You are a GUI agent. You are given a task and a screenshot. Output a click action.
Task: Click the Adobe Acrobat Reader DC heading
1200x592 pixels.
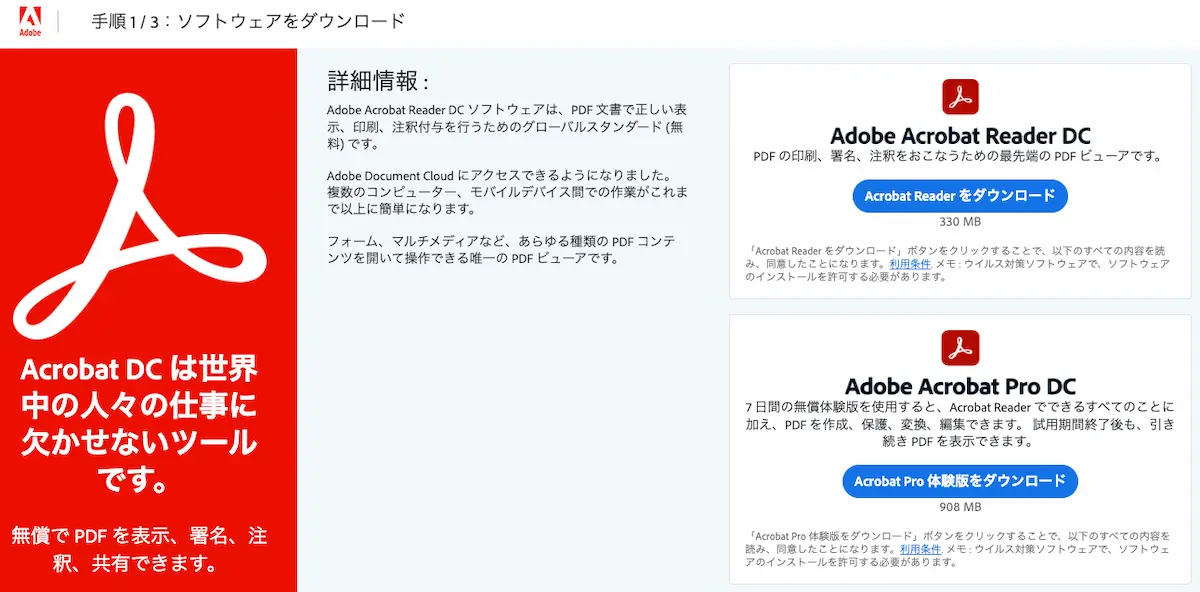pos(960,136)
